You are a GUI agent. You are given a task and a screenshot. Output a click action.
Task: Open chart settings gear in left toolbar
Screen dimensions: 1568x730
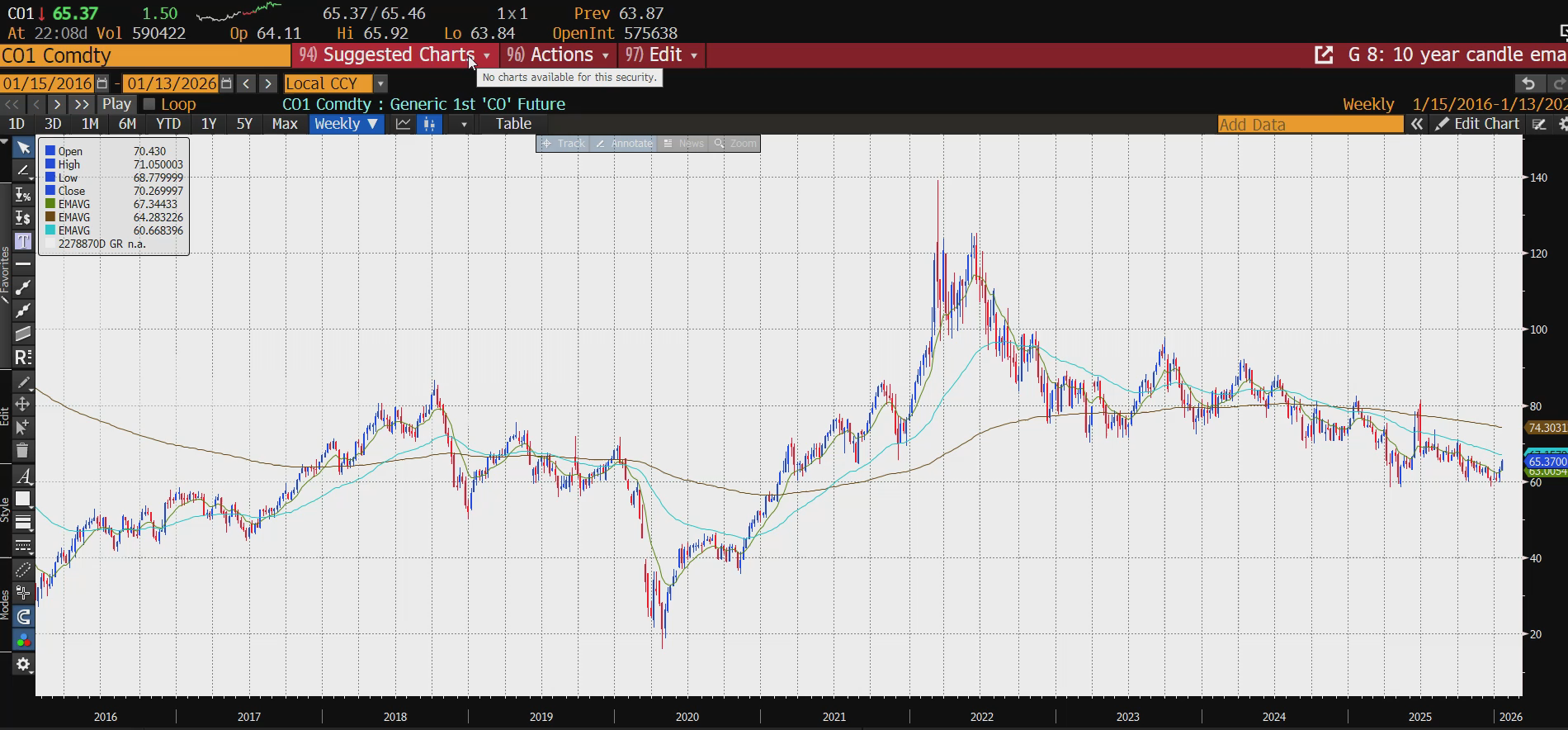[x=23, y=665]
